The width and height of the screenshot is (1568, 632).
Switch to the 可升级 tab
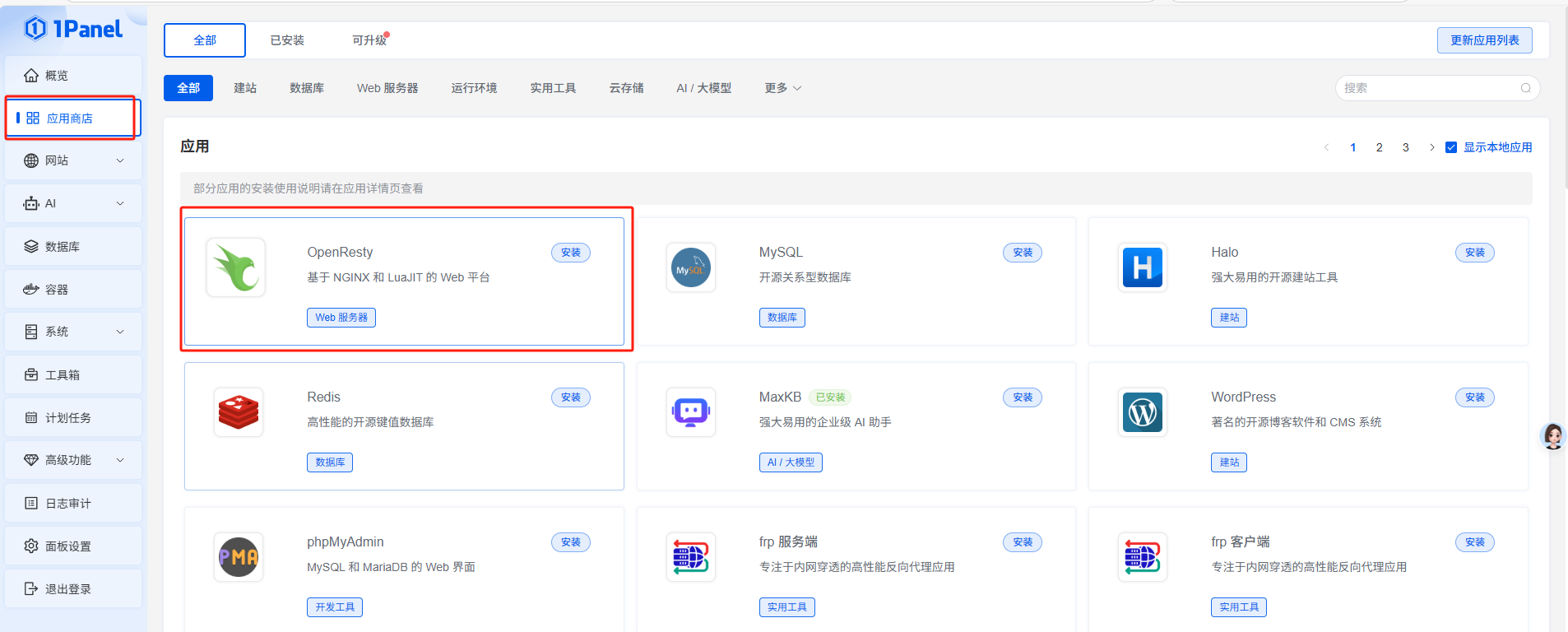[369, 40]
